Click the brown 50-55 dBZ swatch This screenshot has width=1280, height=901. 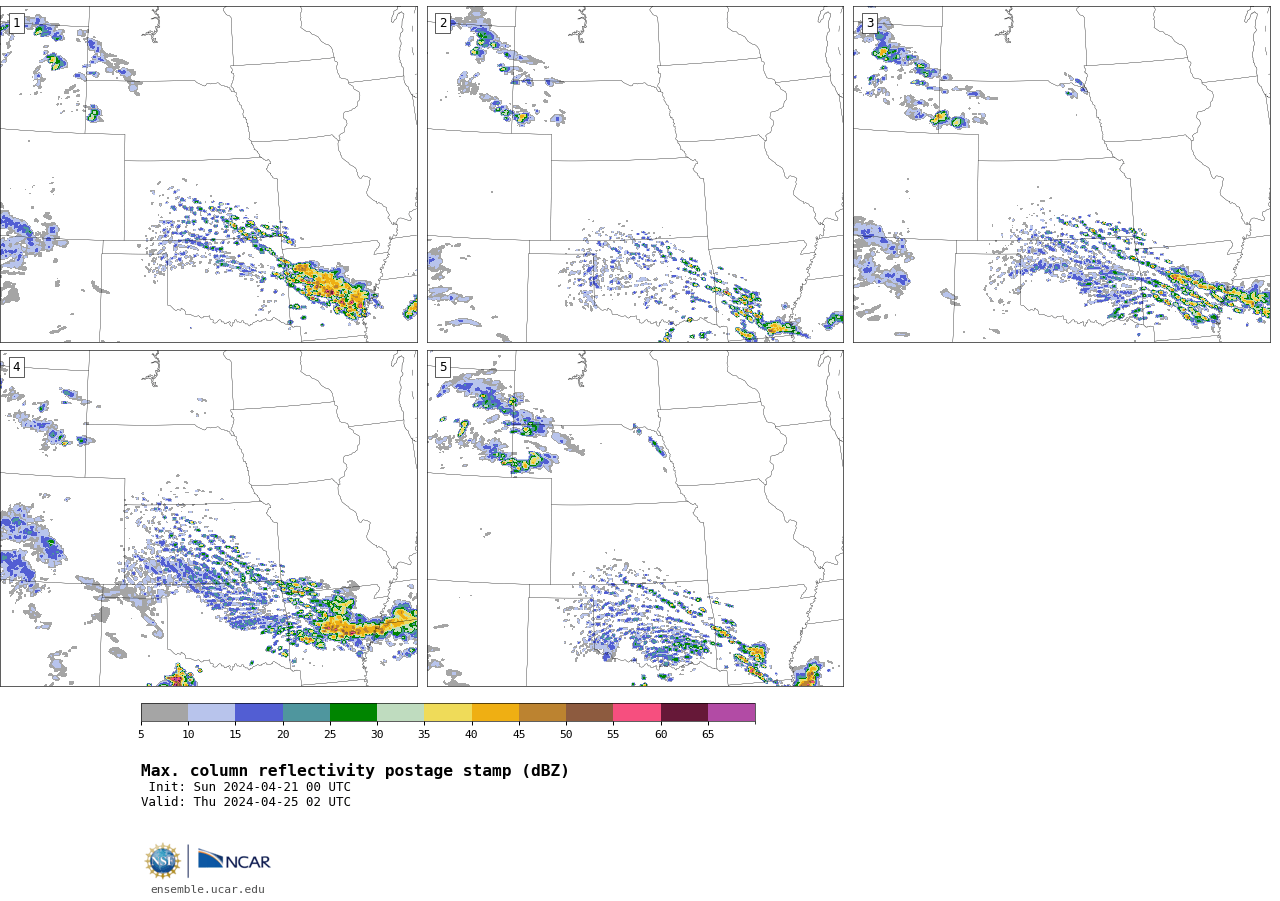tap(590, 712)
